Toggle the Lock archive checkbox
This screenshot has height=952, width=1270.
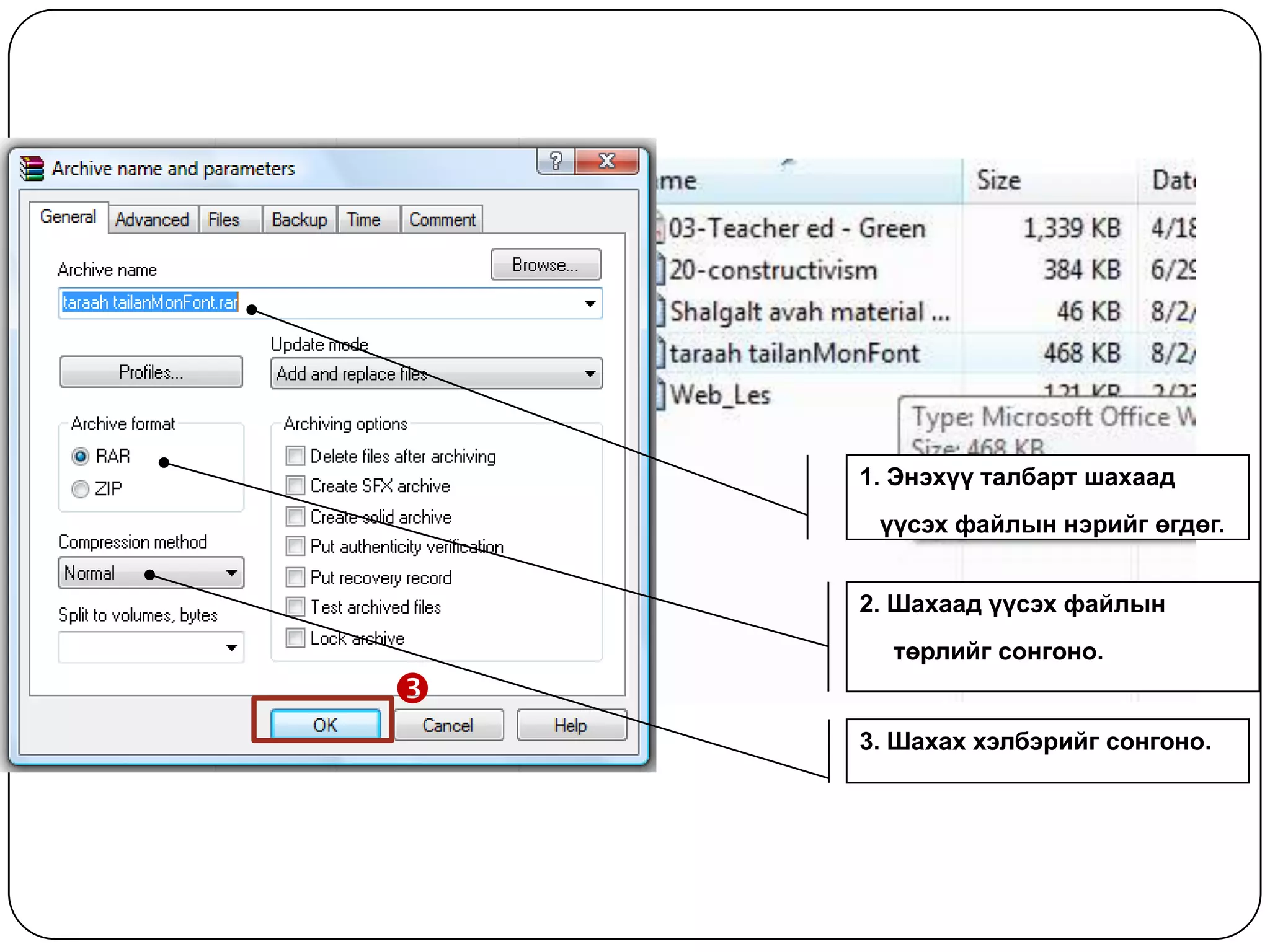[295, 638]
